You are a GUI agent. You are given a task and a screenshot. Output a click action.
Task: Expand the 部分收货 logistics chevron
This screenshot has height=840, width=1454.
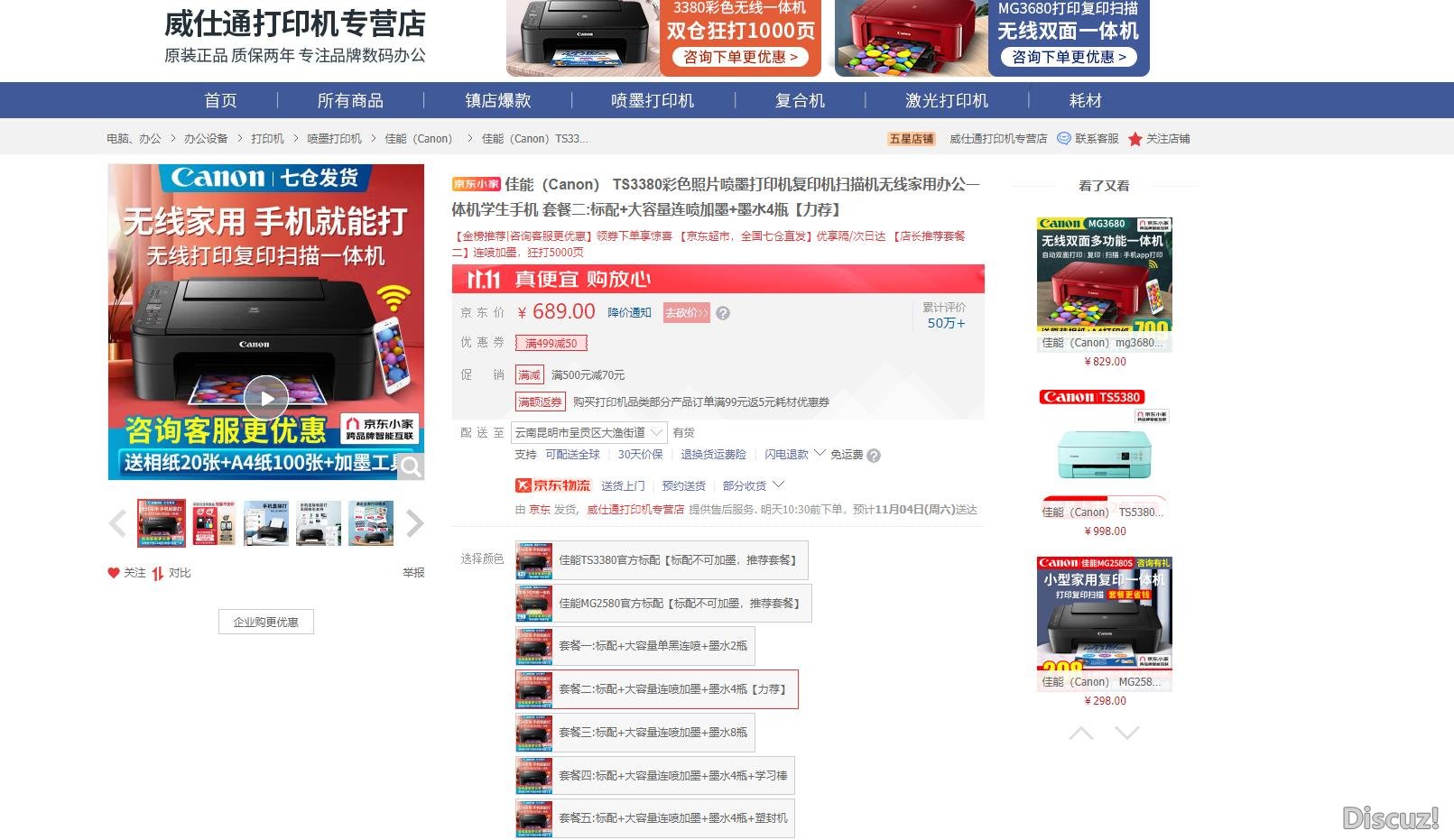click(x=779, y=485)
